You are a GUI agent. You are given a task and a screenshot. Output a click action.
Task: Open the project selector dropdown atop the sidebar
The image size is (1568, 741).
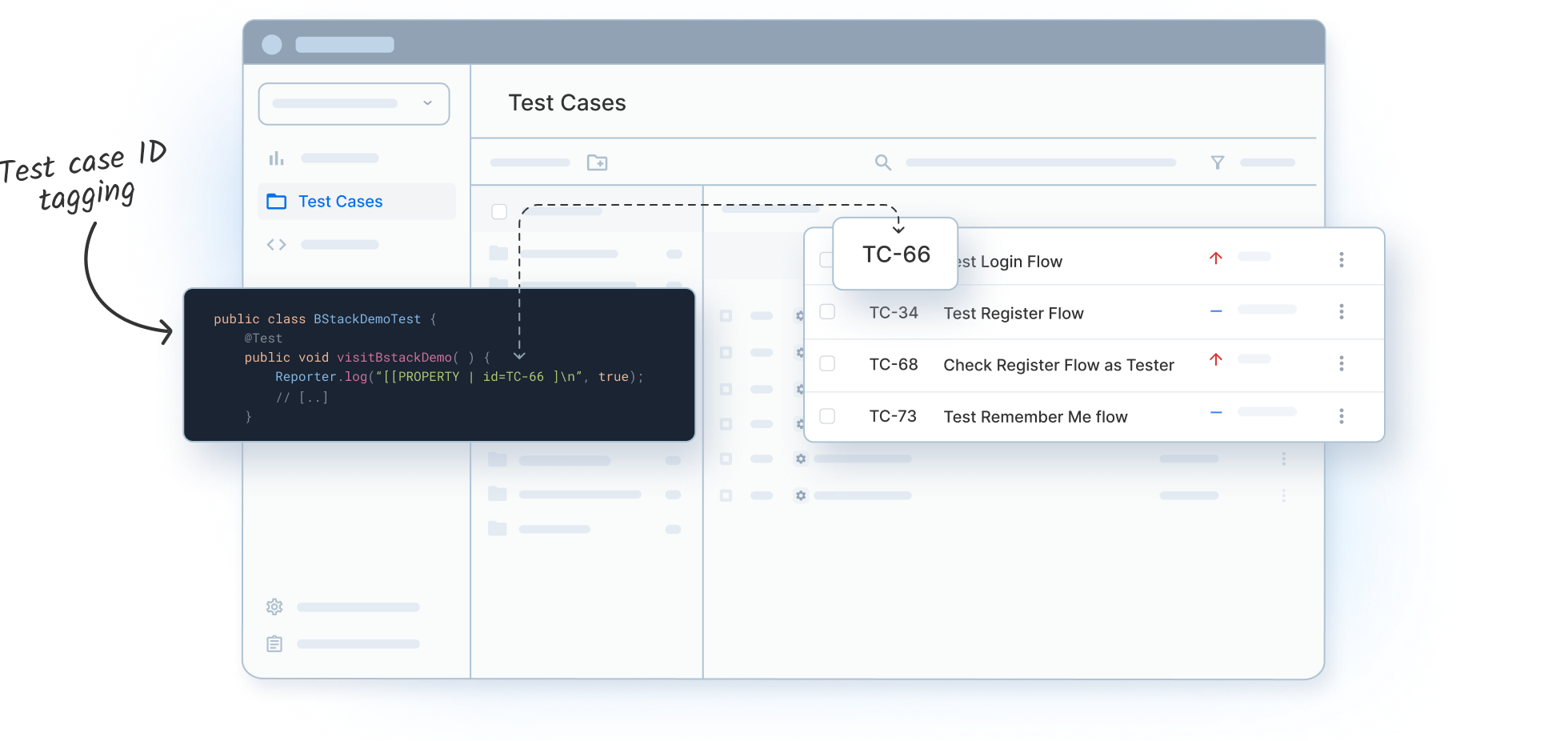coord(354,103)
